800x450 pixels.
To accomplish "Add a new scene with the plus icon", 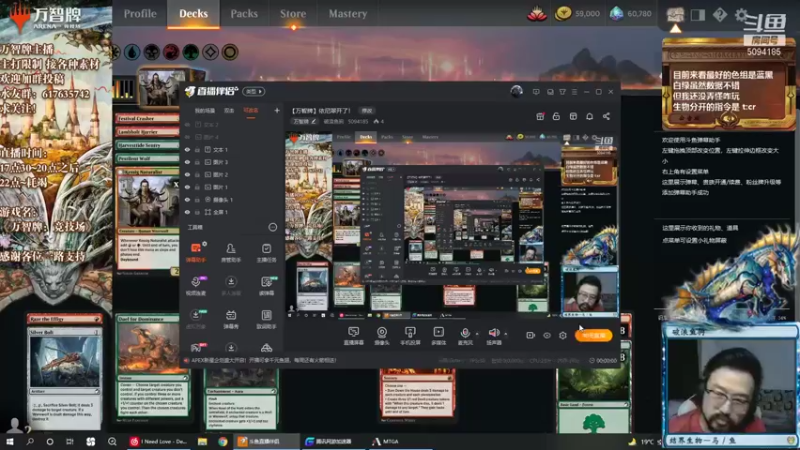I will (277, 110).
